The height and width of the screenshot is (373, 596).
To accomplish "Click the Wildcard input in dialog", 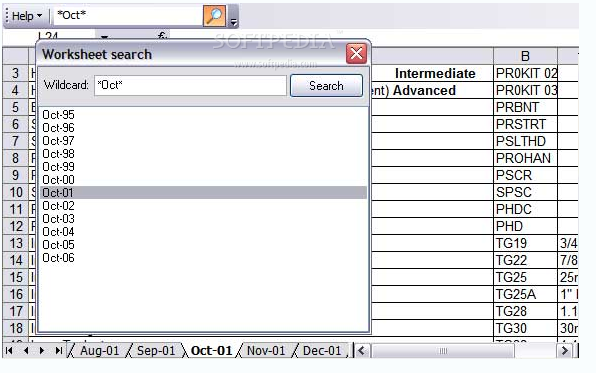I will (x=190, y=85).
